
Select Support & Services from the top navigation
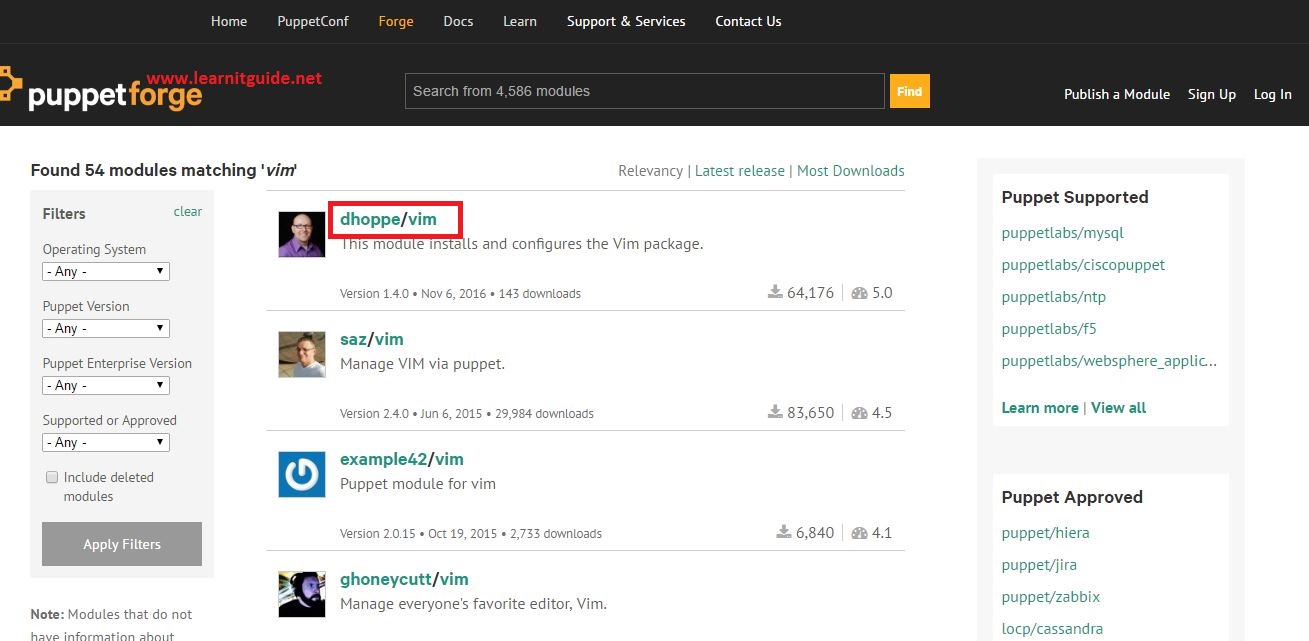626,21
